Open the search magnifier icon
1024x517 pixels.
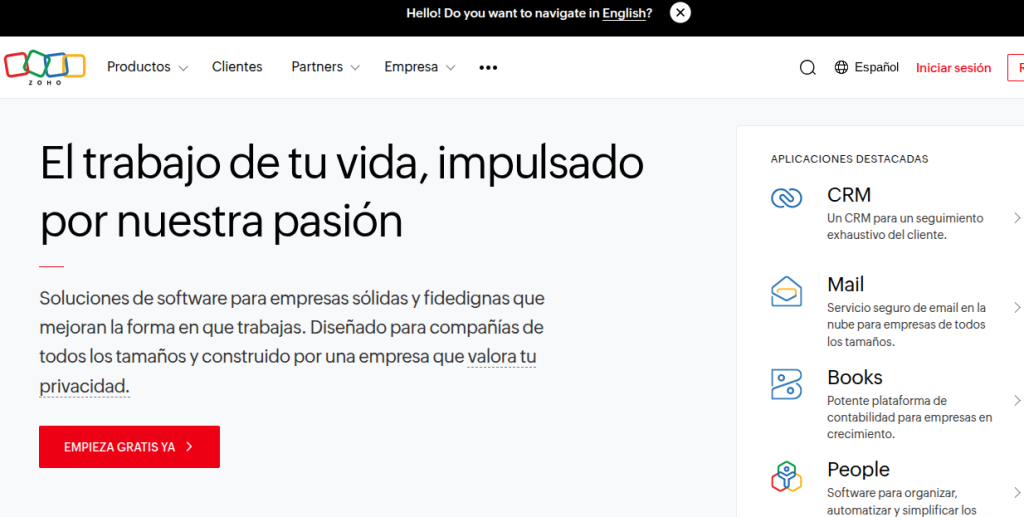(x=807, y=68)
